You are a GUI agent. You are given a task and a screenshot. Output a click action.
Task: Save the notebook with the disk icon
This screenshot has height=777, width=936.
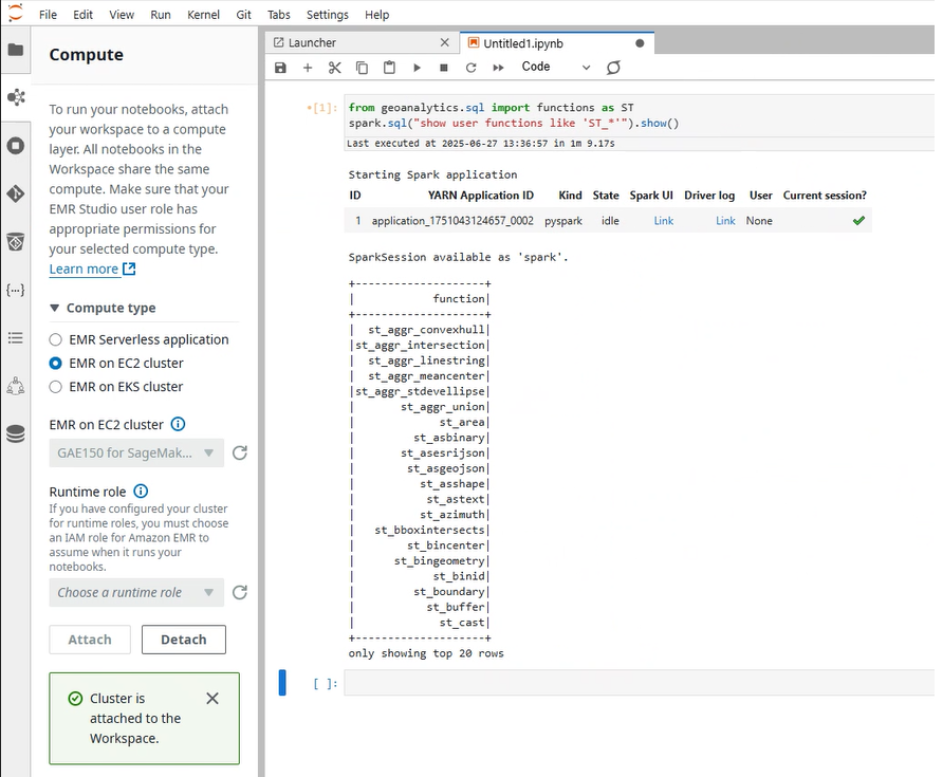point(281,67)
